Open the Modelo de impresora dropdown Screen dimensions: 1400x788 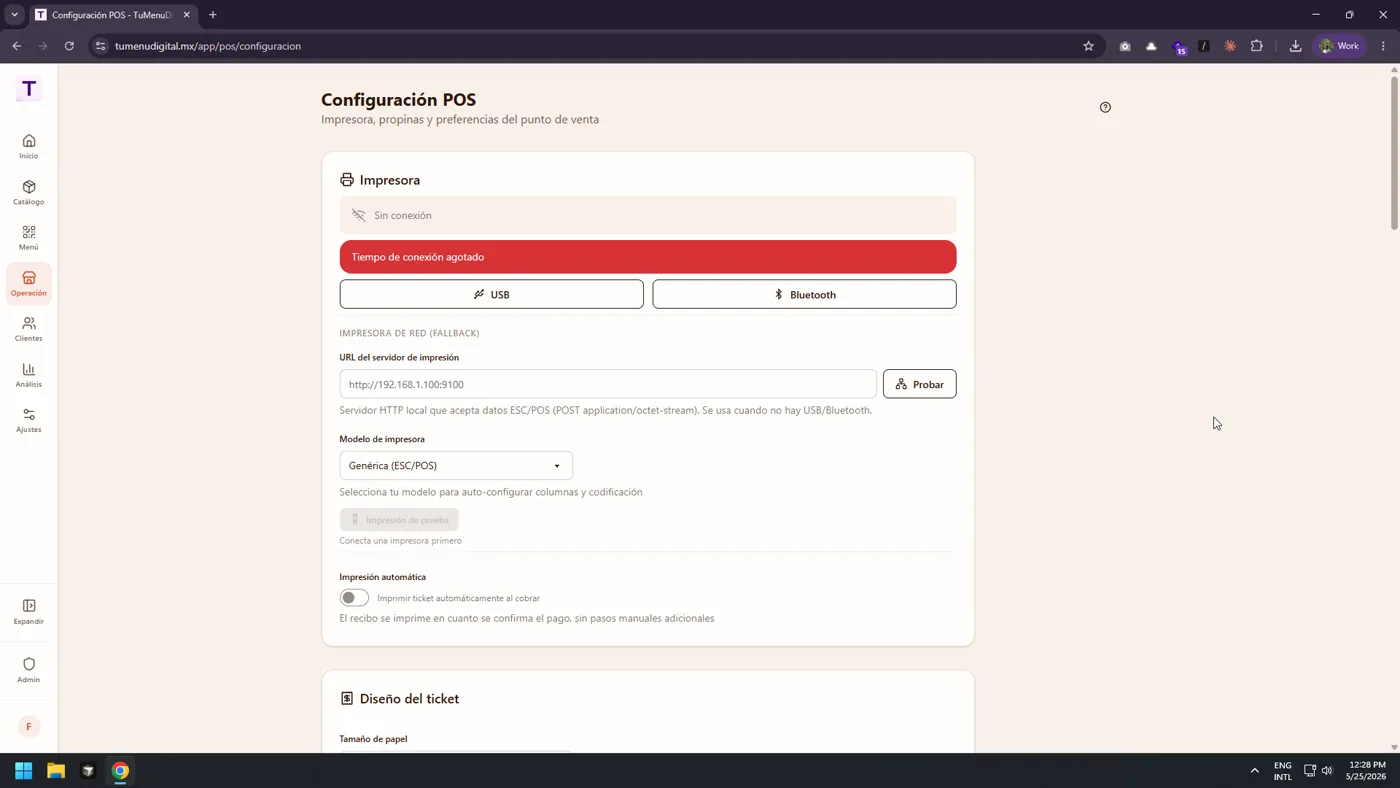coord(456,466)
